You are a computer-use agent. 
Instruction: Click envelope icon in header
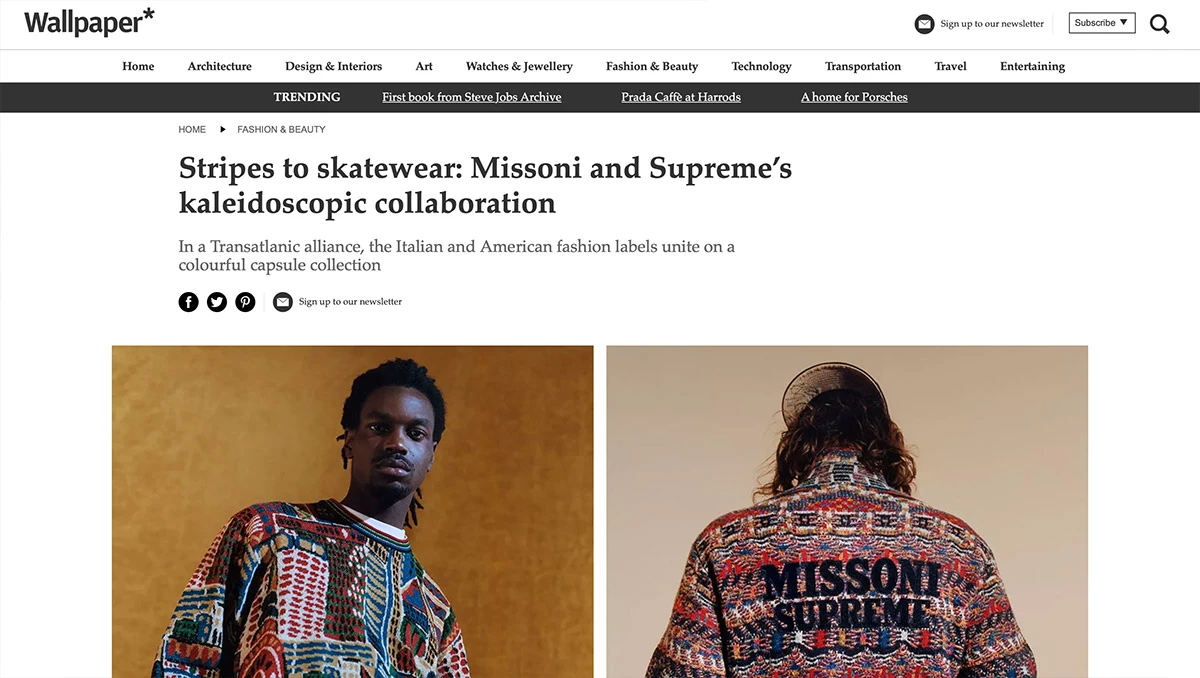coord(925,24)
